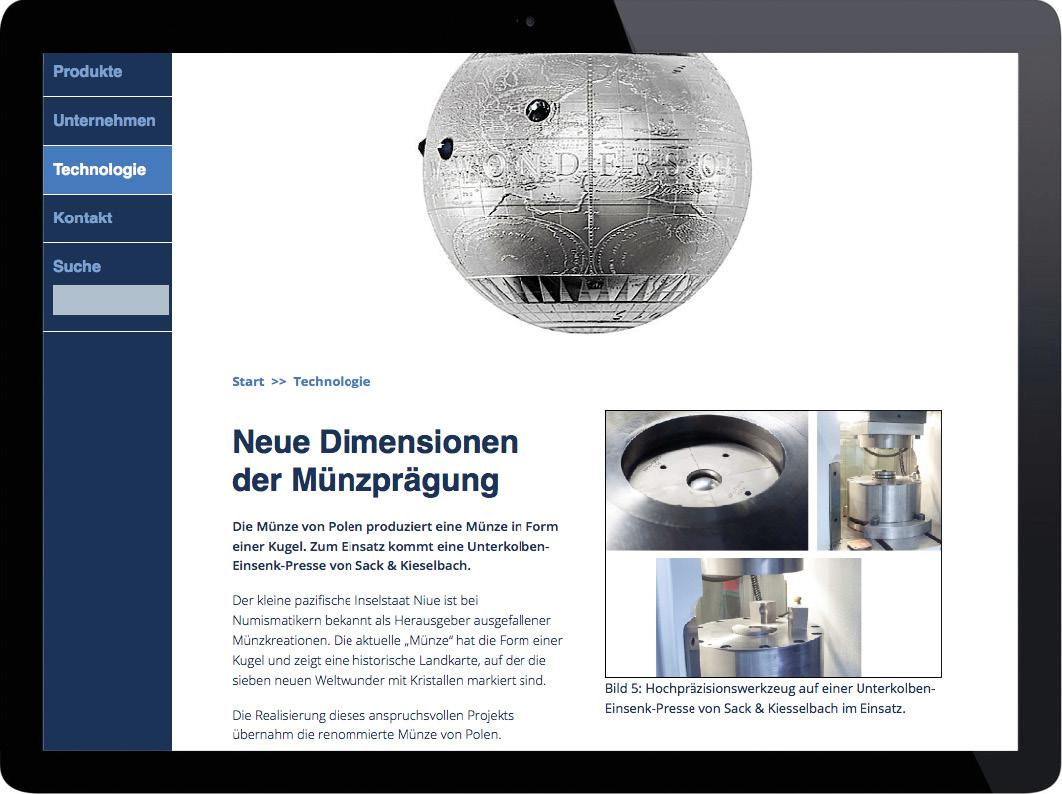Click inside the search input box

pyautogui.click(x=110, y=299)
